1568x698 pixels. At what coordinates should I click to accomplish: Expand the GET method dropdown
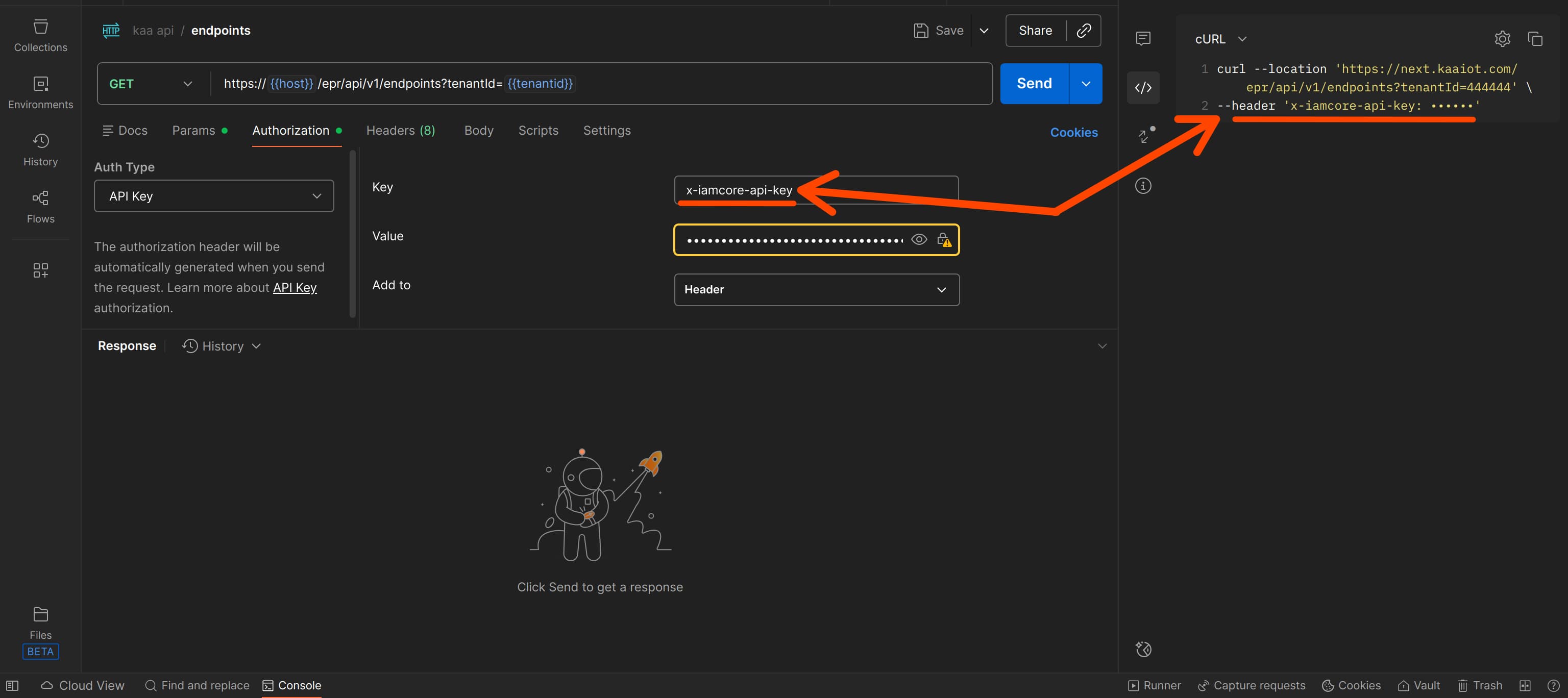coord(151,84)
